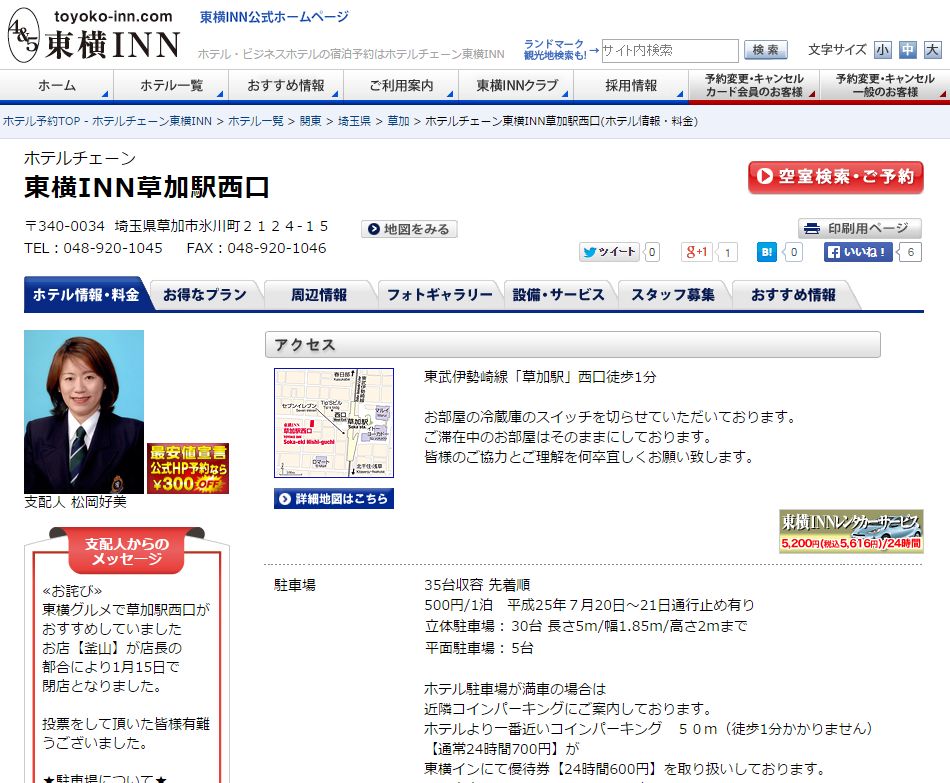Open the スタッフ募集 tab
This screenshot has width=950, height=783.
click(x=673, y=295)
